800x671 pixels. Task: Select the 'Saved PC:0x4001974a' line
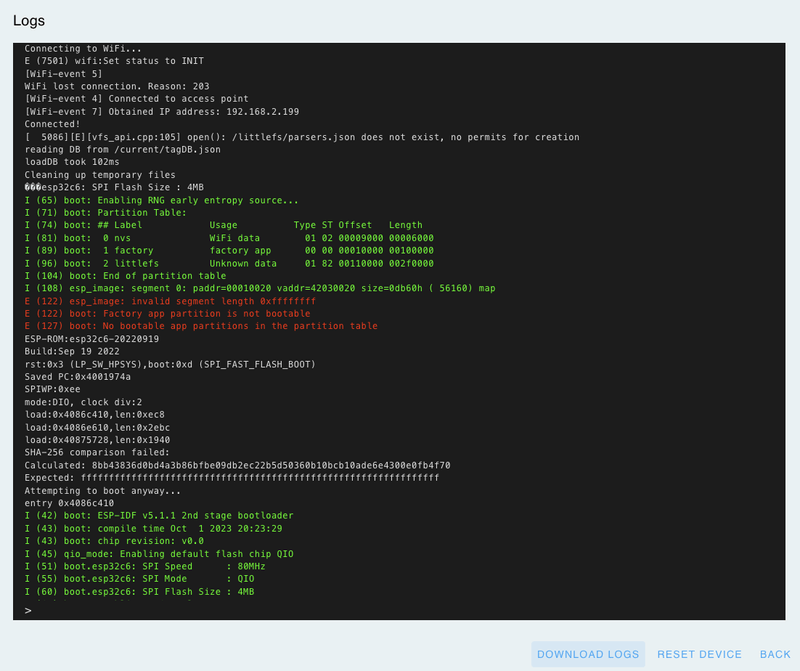78,377
